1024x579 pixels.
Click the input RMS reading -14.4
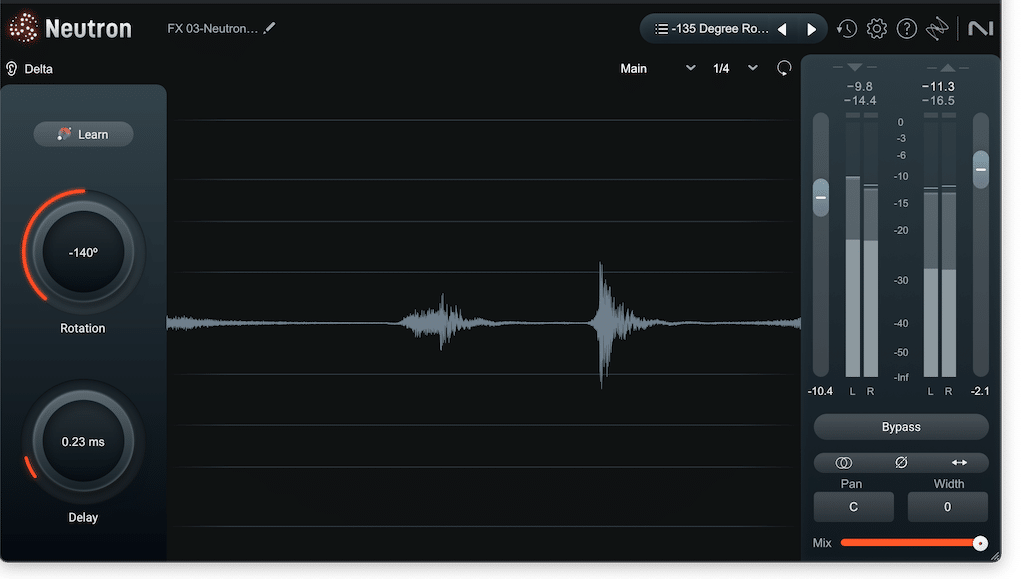[859, 101]
